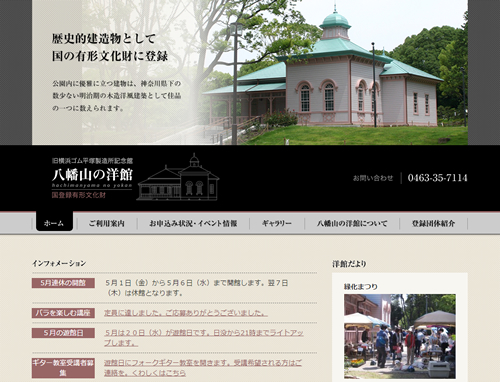Screen dimensions: 500x382
Task: Go to お申込み状況・イベント情報 page
Action: pos(193,223)
